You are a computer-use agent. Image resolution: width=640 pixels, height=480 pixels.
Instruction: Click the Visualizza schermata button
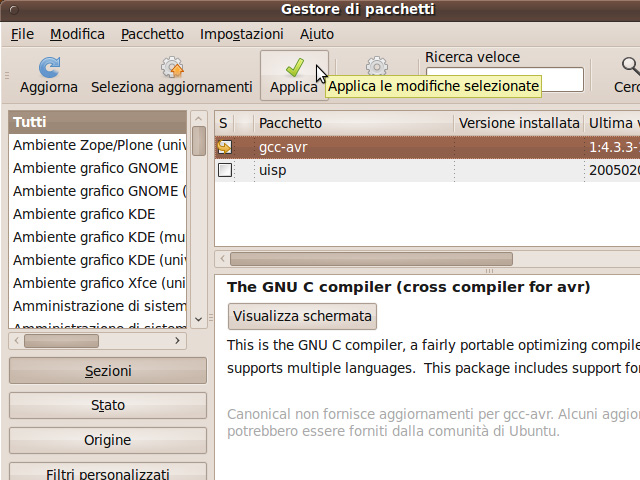[302, 317]
